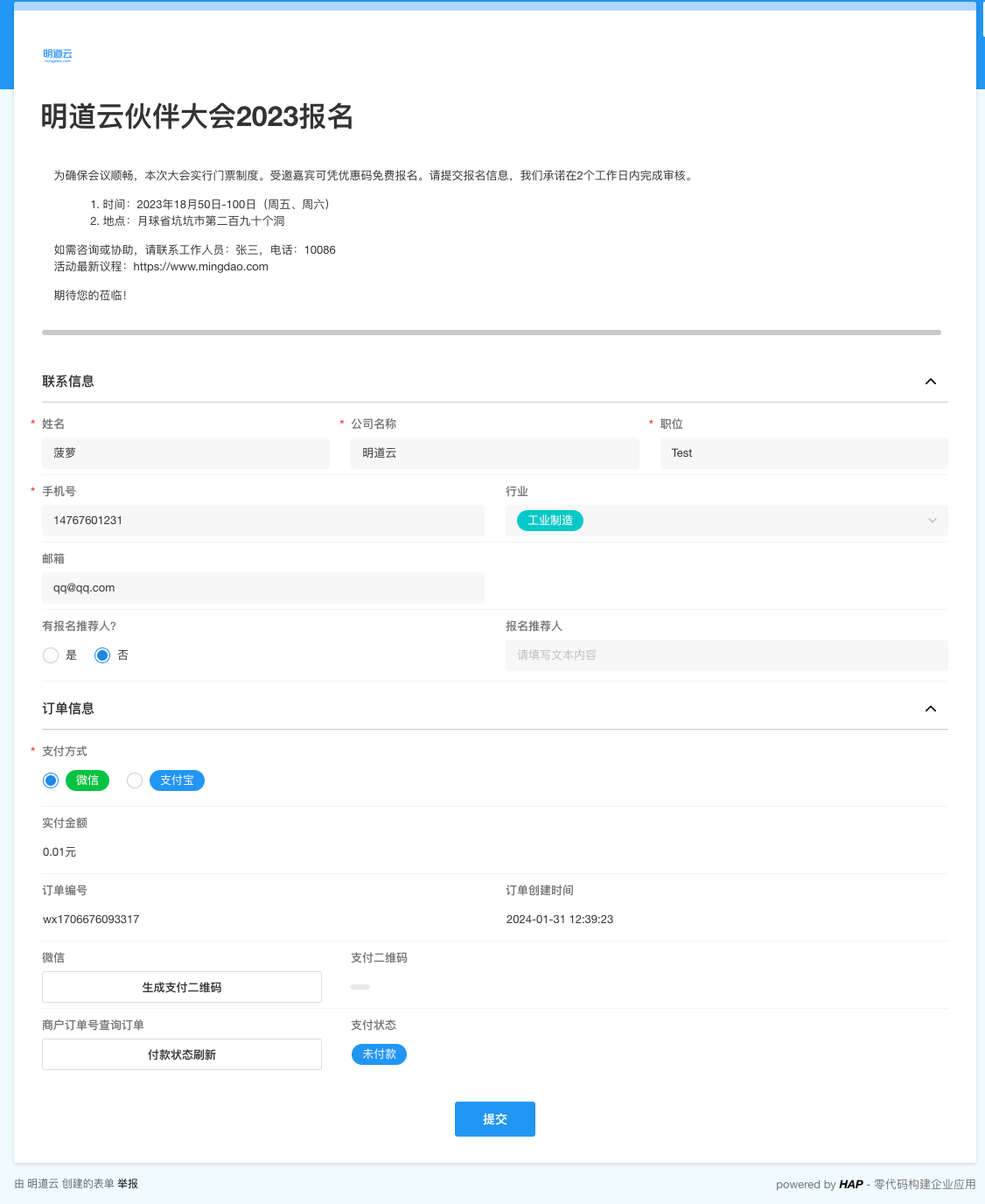Screen dimensions: 985x1204
Task: Collapse the 联系信息 section chevron
Action: pos(931,381)
